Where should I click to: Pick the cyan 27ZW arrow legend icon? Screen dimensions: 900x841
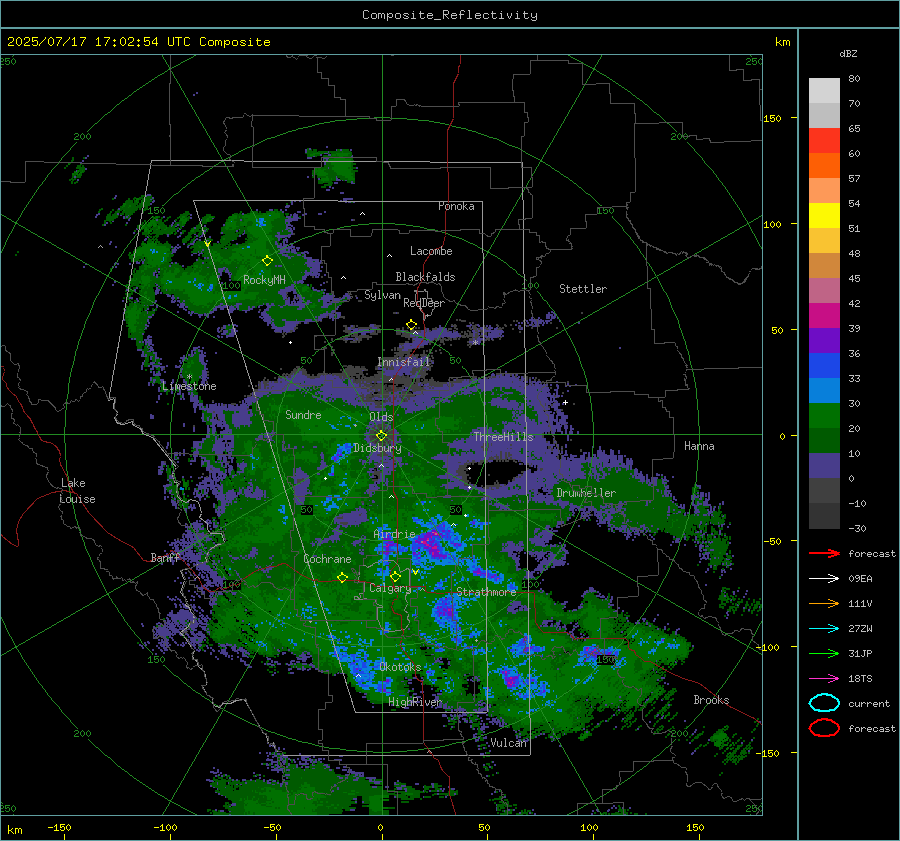824,628
